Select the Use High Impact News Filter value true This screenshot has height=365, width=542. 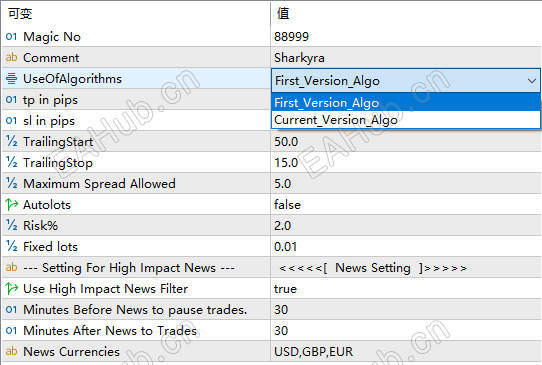pyautogui.click(x=285, y=289)
